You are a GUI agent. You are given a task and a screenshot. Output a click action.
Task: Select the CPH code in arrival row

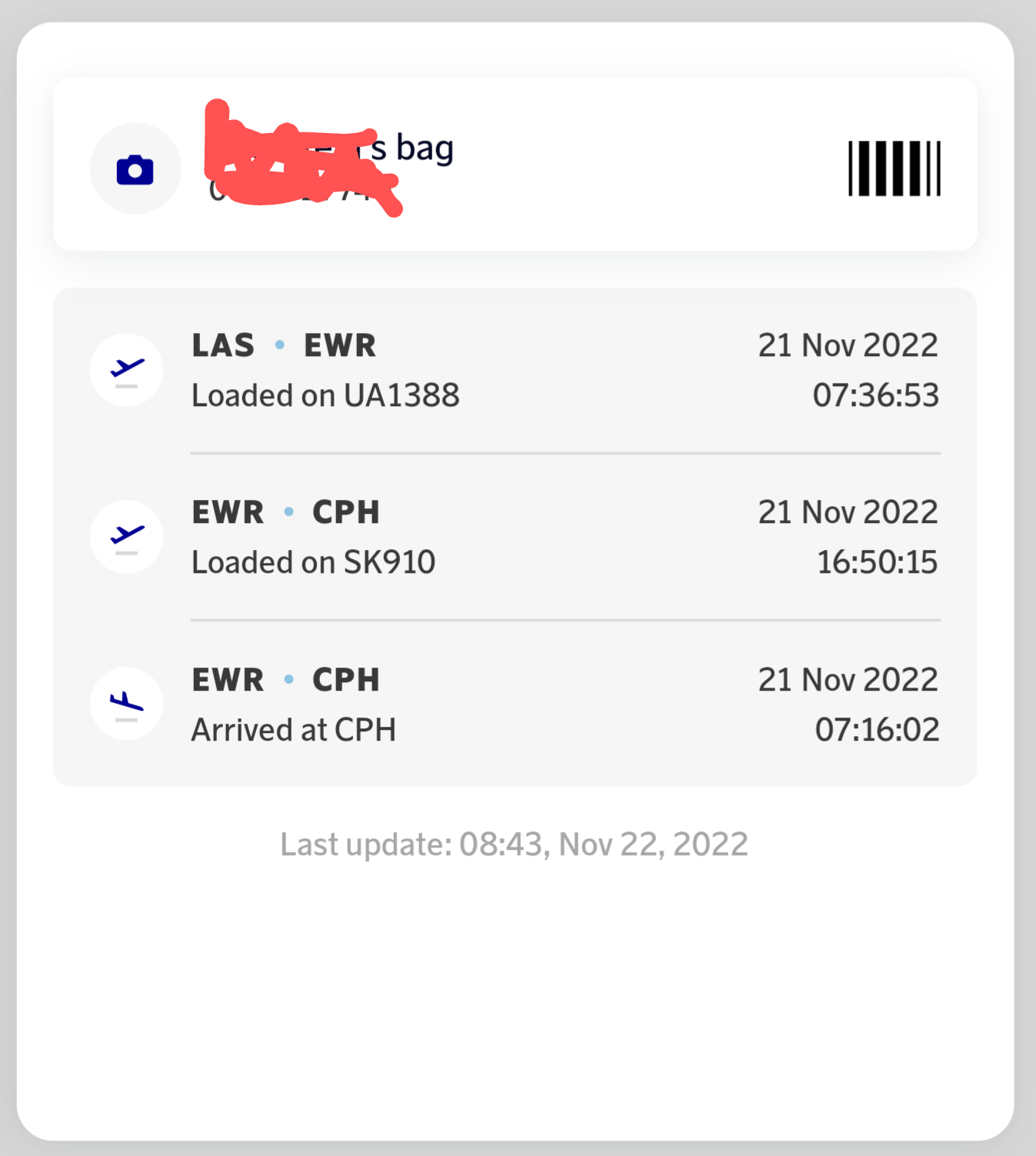tap(346, 680)
